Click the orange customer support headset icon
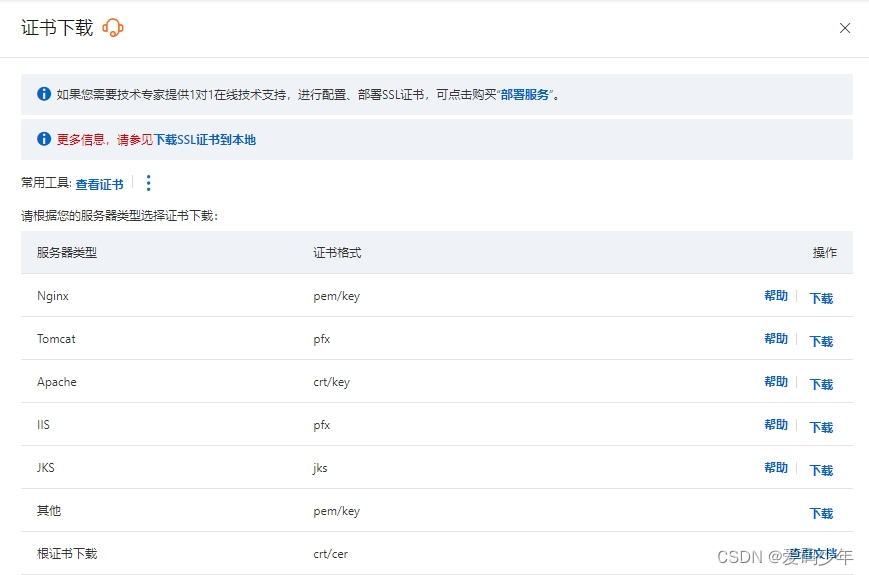This screenshot has width=869, height=575. [113, 28]
